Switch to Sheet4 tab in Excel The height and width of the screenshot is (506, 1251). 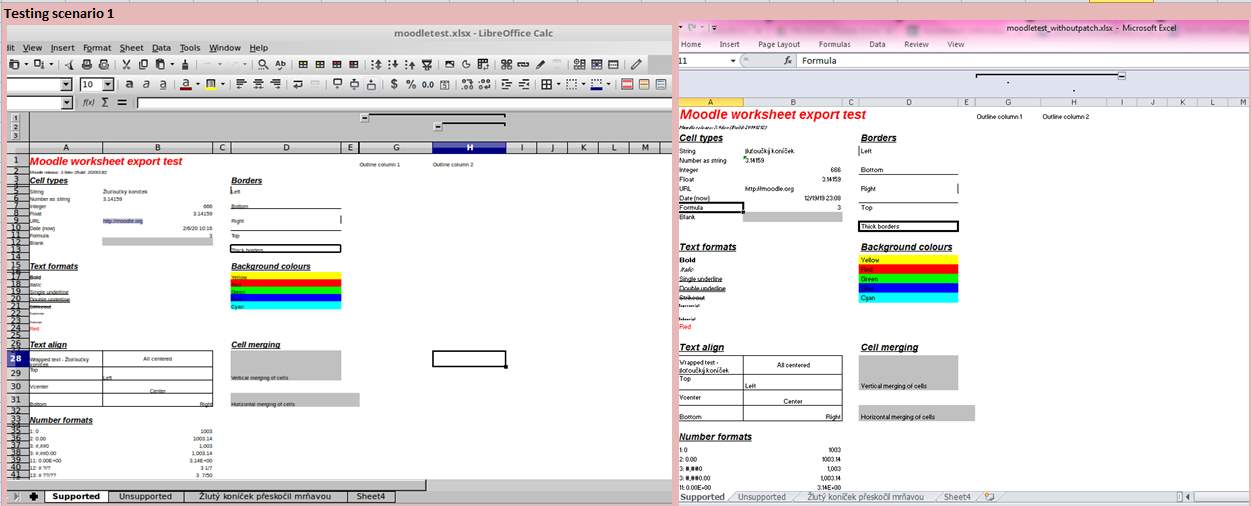[957, 496]
